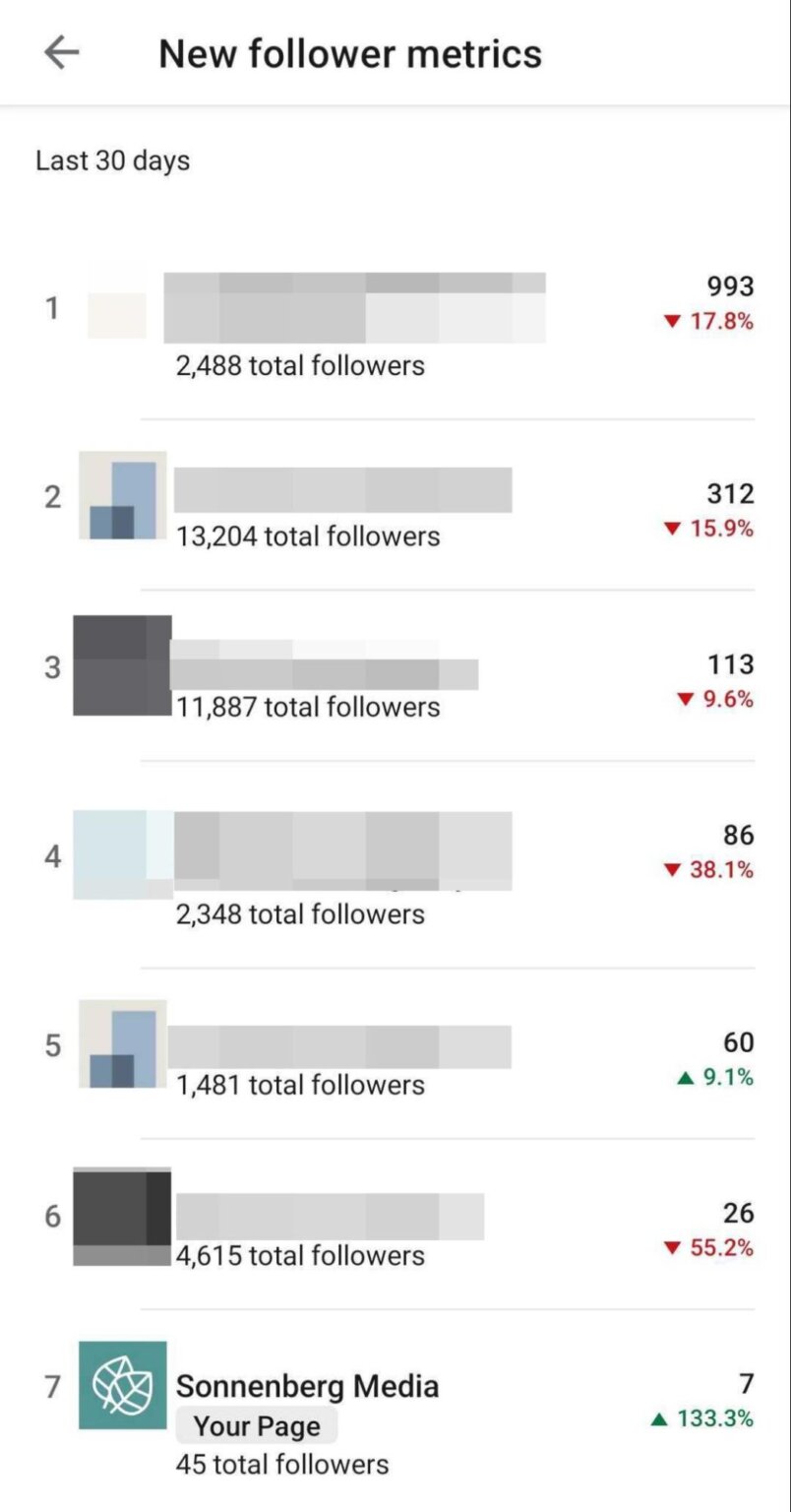Screen dimensions: 791x1512
Task: Click the 993 new followers count
Action: (731, 286)
